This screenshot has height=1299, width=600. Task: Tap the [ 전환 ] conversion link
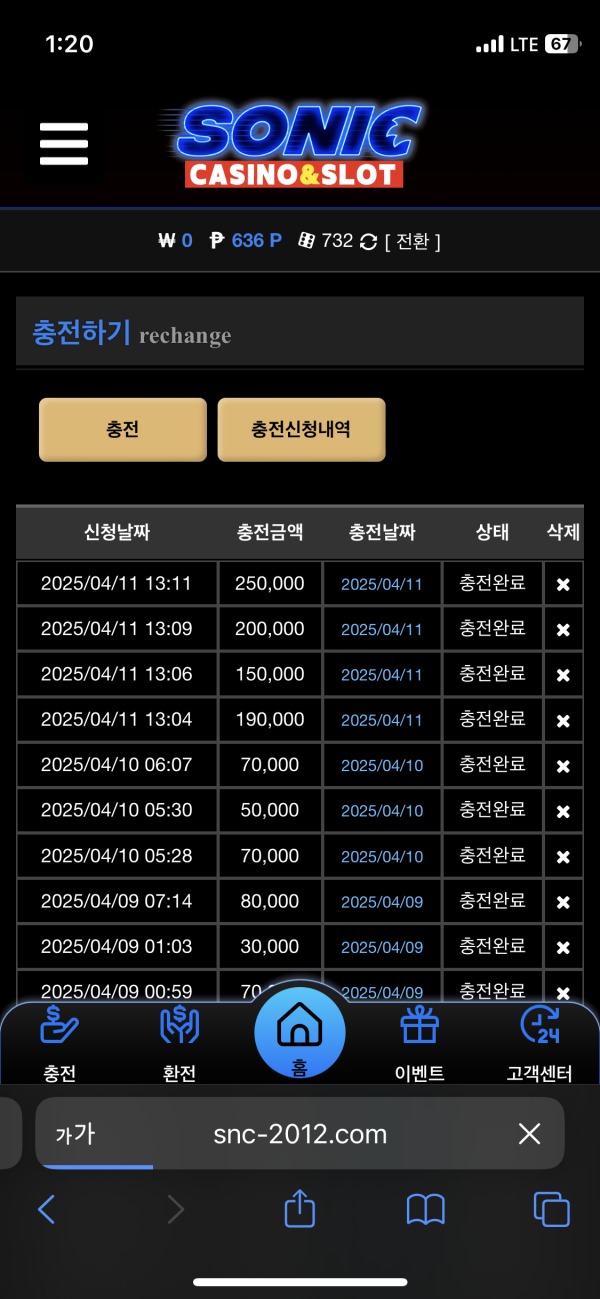point(413,240)
